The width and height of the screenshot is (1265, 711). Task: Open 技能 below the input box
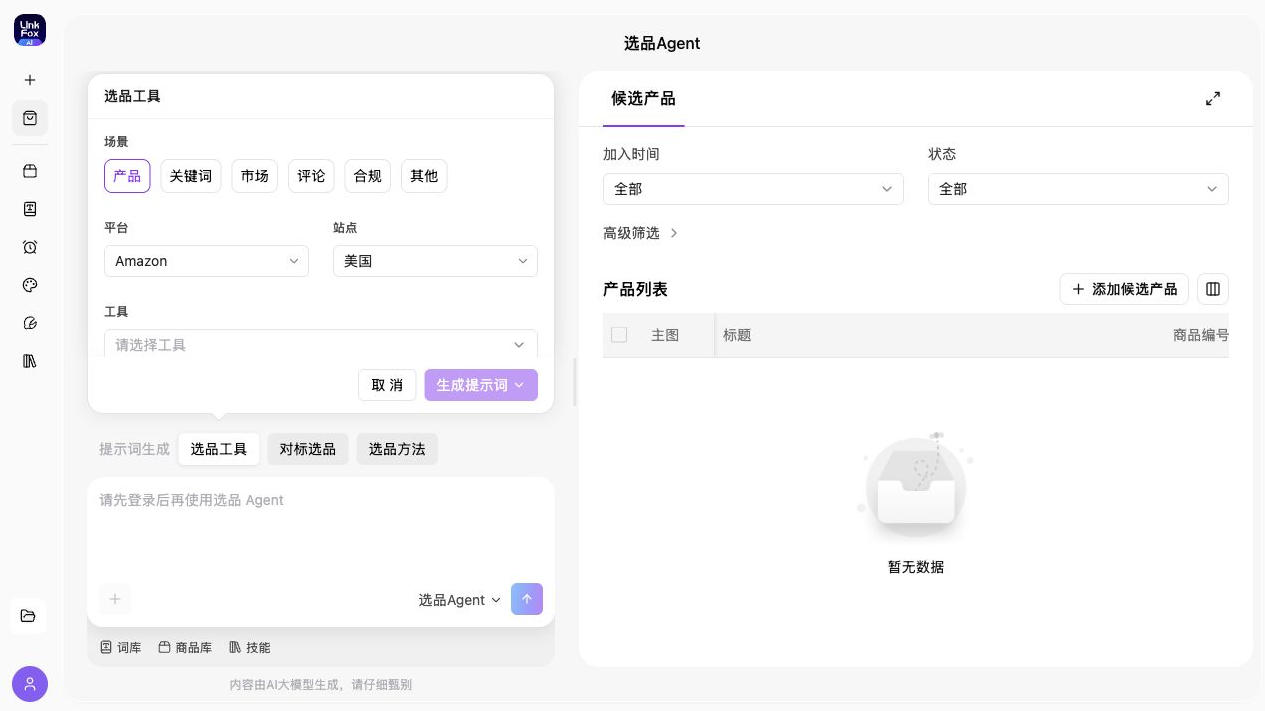pyautogui.click(x=250, y=647)
